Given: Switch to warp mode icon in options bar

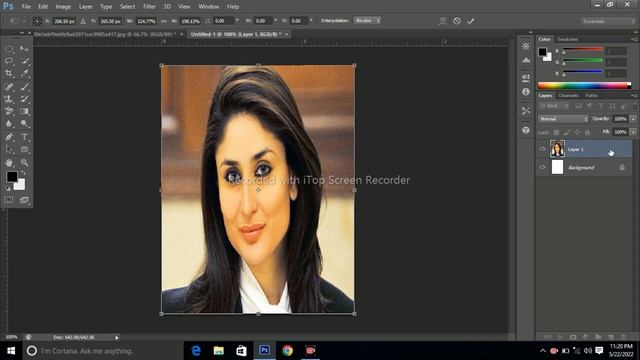Looking at the screenshot, I should 442,21.
